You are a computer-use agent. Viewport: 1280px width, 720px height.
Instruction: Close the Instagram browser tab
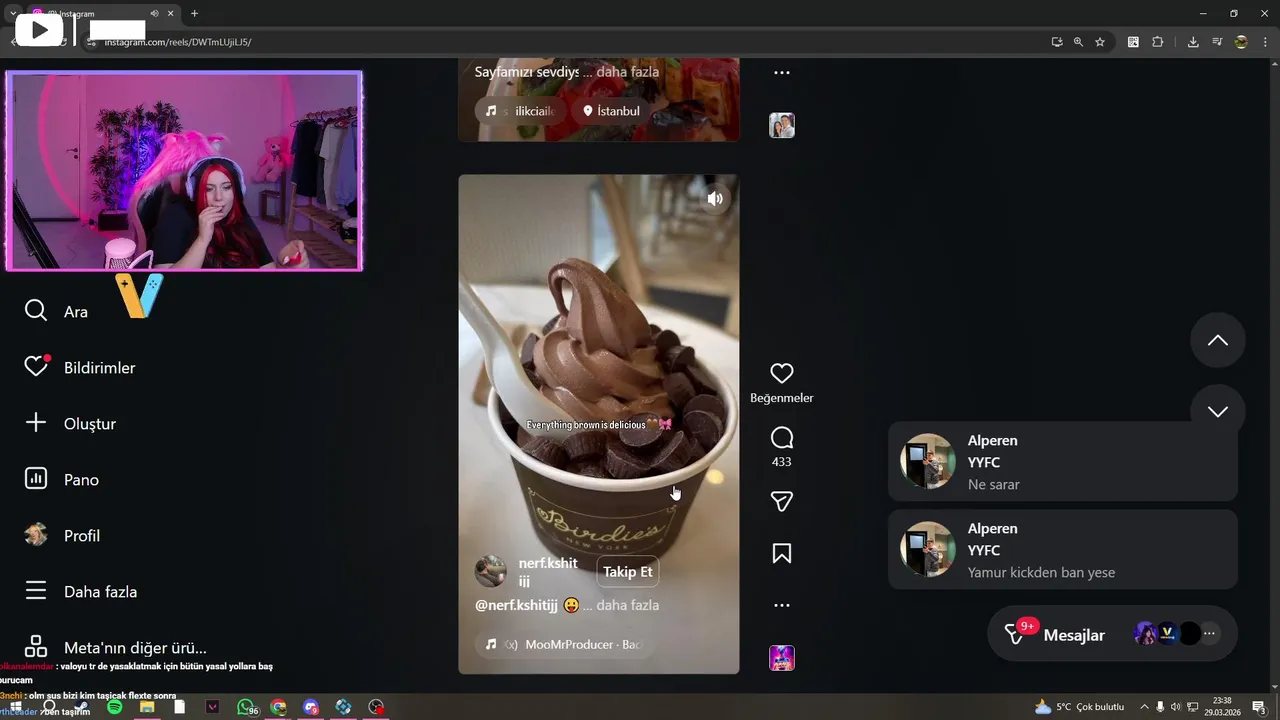click(171, 14)
